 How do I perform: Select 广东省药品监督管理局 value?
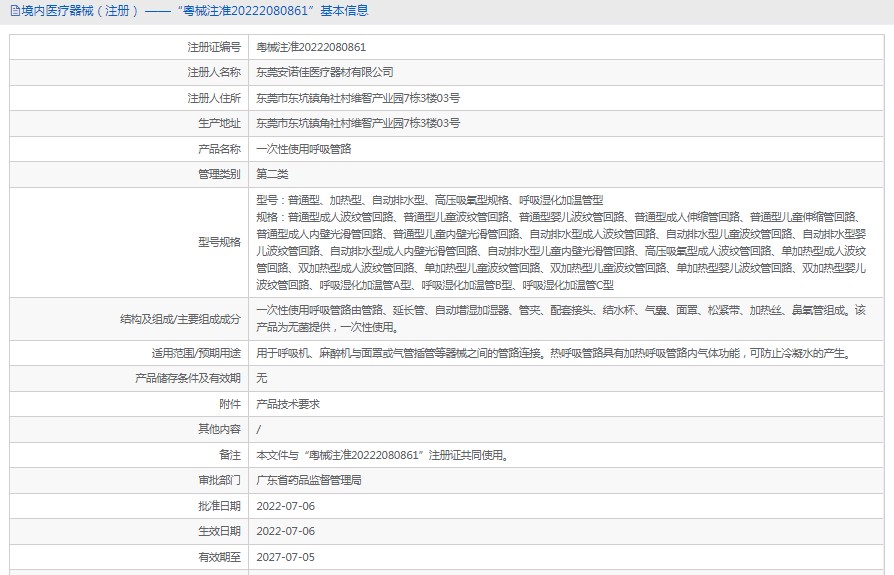pos(308,480)
